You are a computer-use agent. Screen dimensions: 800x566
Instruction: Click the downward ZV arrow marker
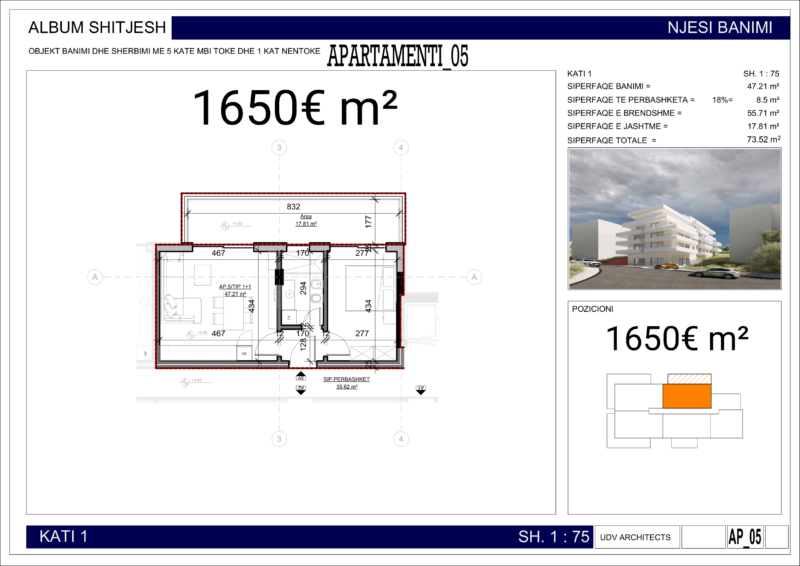point(301,390)
